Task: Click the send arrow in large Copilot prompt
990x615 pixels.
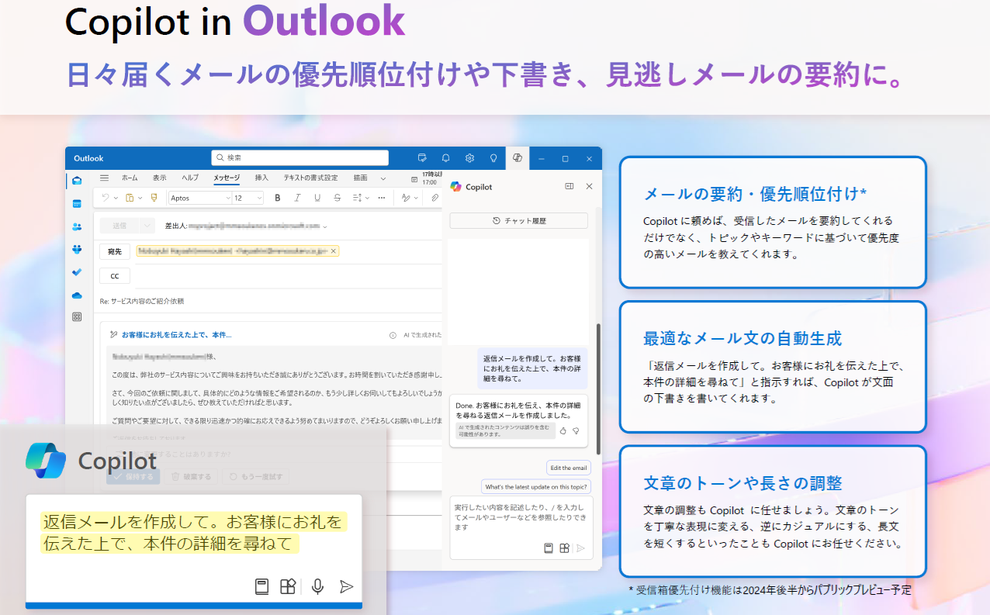Action: tap(346, 587)
